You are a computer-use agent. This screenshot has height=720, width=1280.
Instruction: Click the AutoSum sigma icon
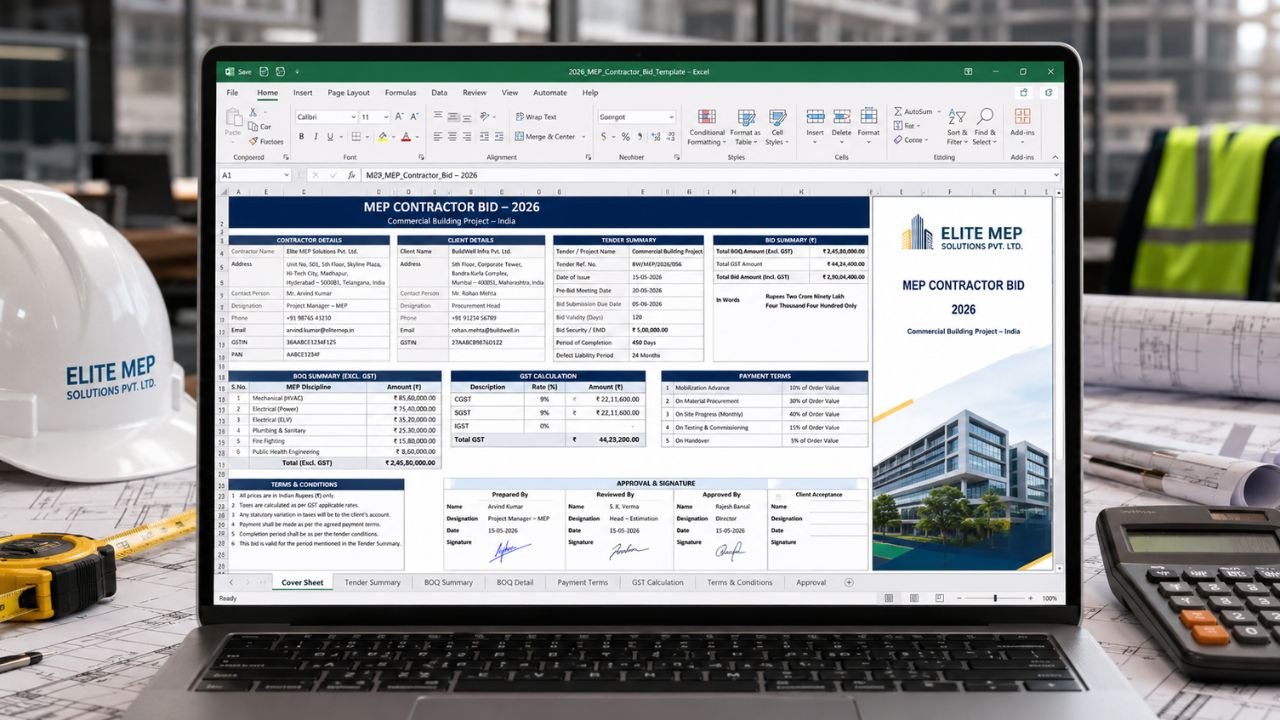click(898, 111)
